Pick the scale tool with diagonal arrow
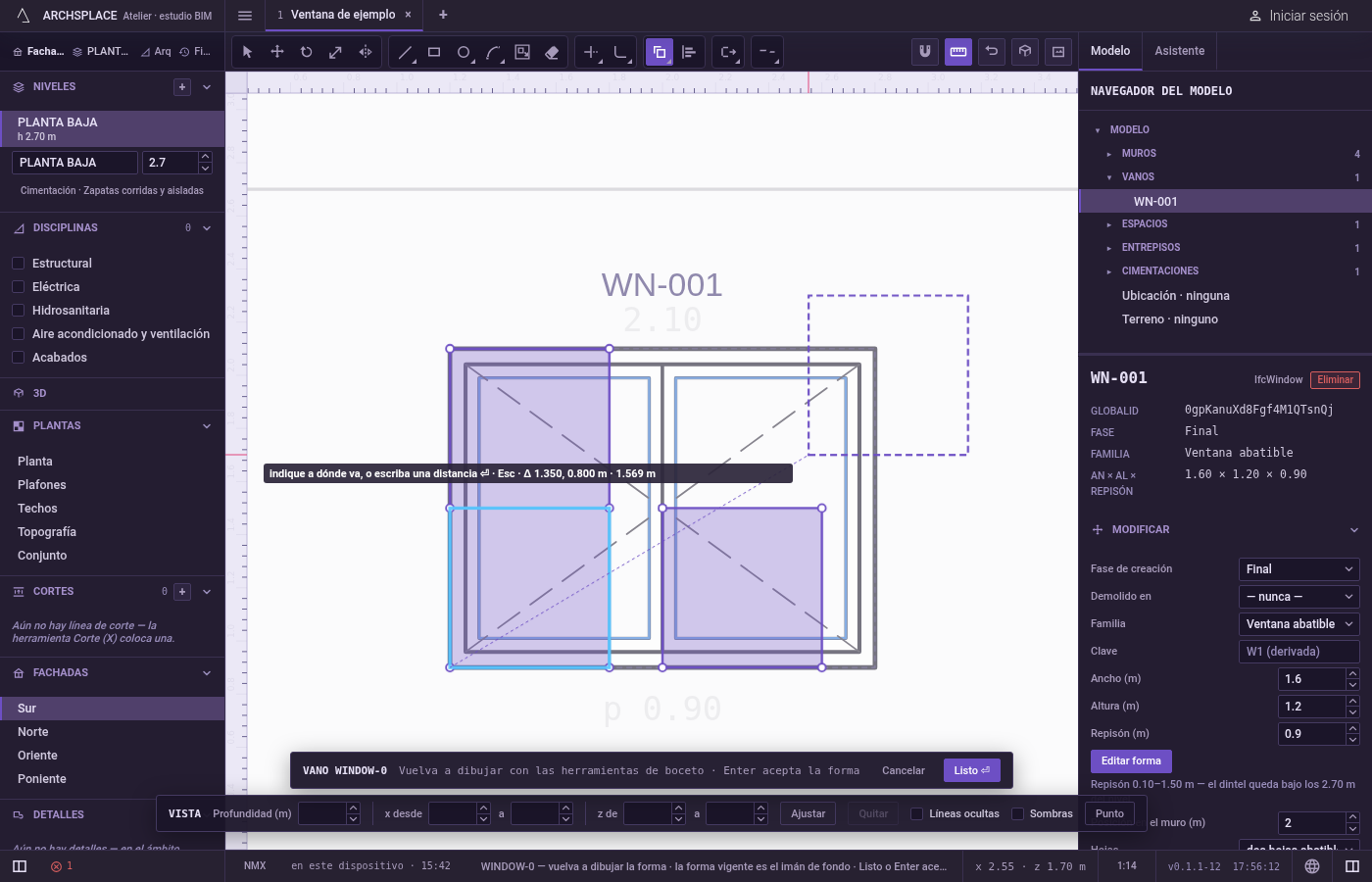 pyautogui.click(x=335, y=52)
